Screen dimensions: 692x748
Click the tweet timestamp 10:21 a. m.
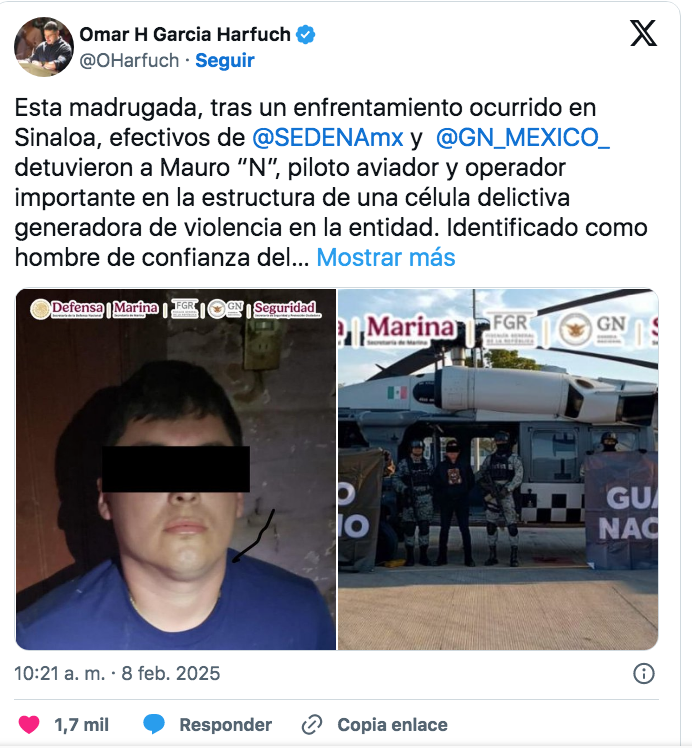pyautogui.click(x=60, y=674)
